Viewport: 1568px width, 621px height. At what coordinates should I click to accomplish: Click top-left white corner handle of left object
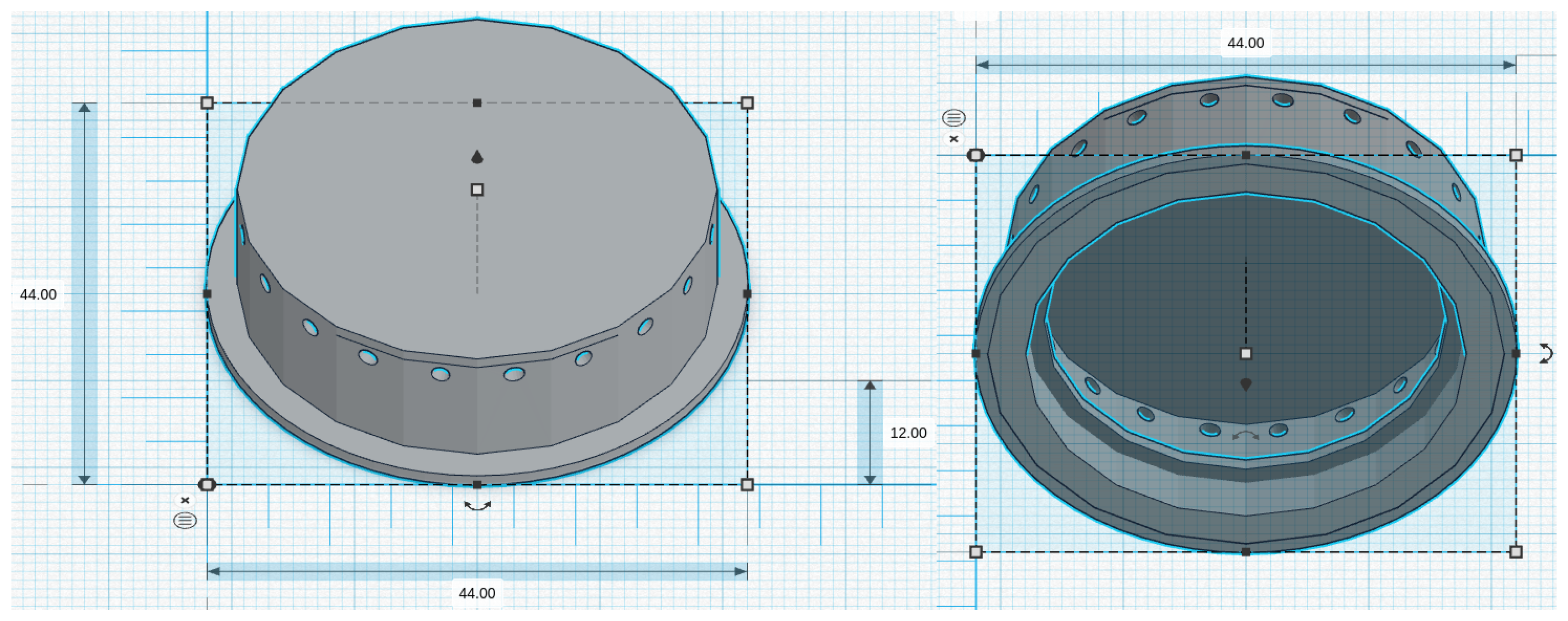point(207,103)
